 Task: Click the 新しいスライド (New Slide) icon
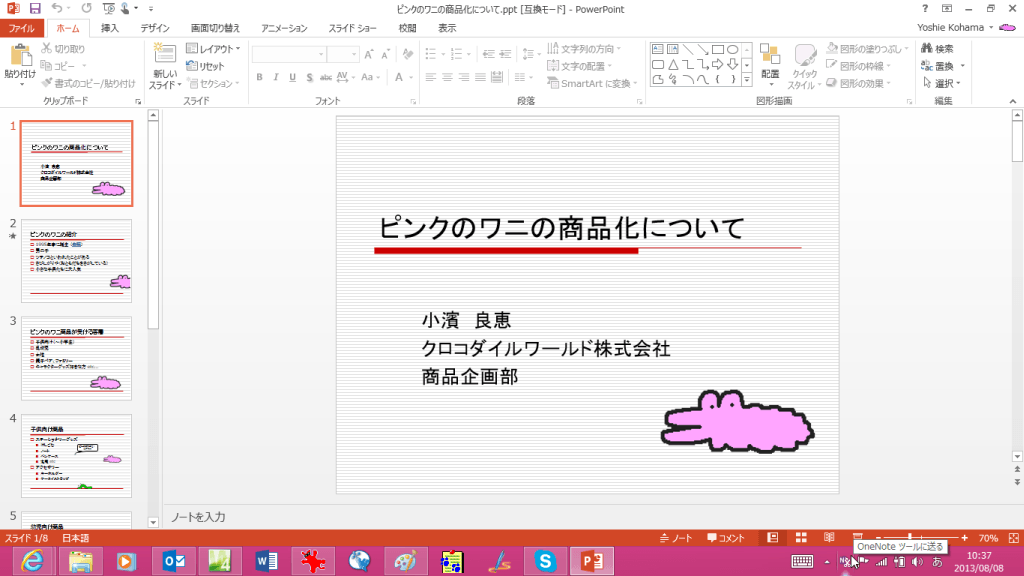(x=165, y=54)
